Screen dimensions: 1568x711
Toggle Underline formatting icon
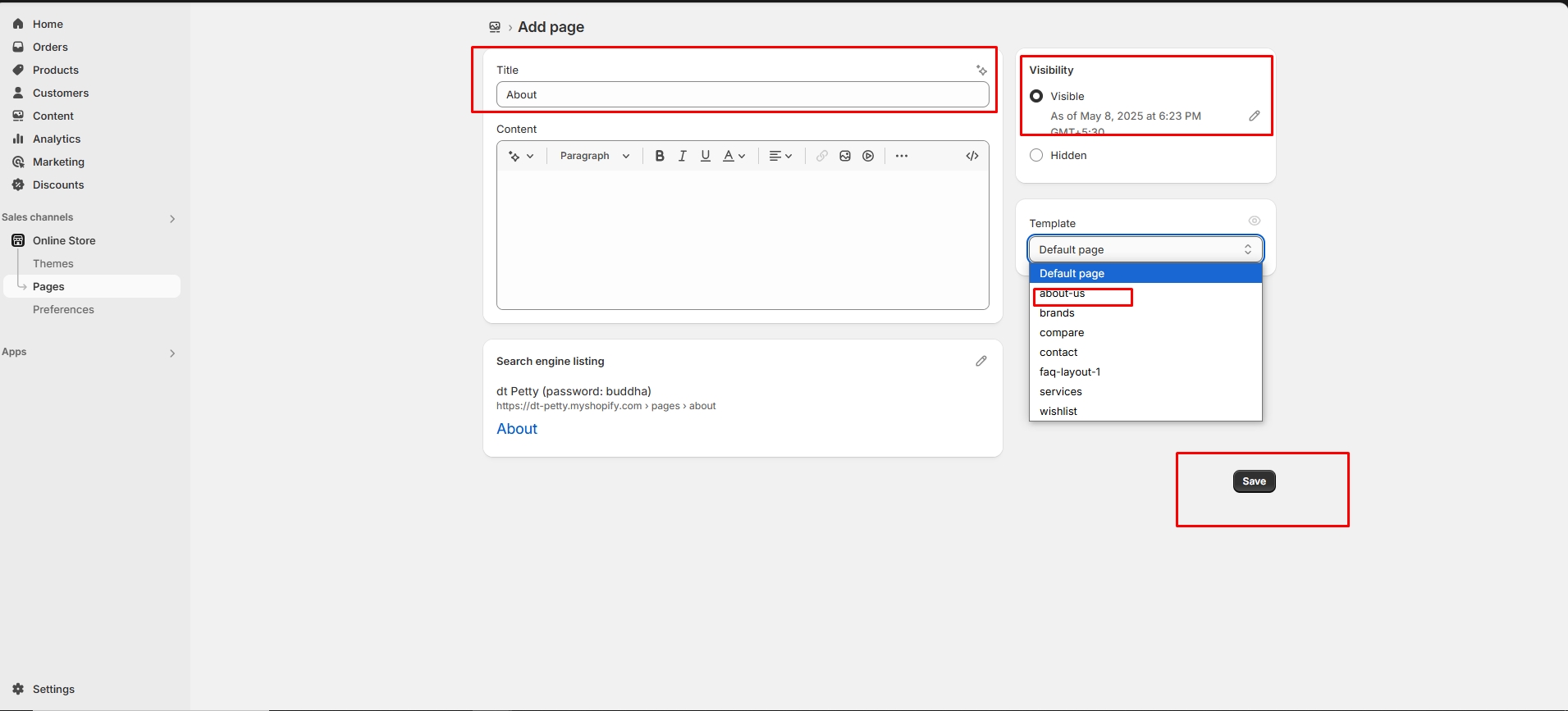pos(705,156)
